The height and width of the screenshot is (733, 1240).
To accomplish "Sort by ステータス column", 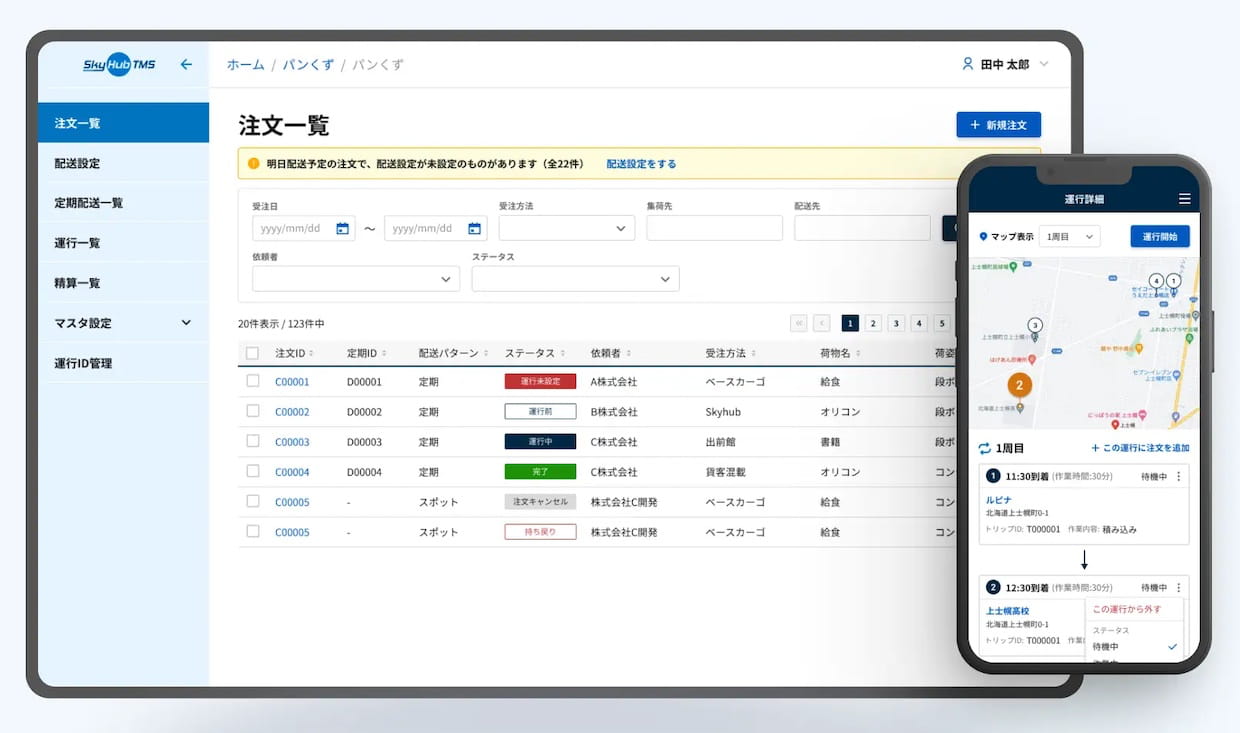I will pyautogui.click(x=562, y=353).
